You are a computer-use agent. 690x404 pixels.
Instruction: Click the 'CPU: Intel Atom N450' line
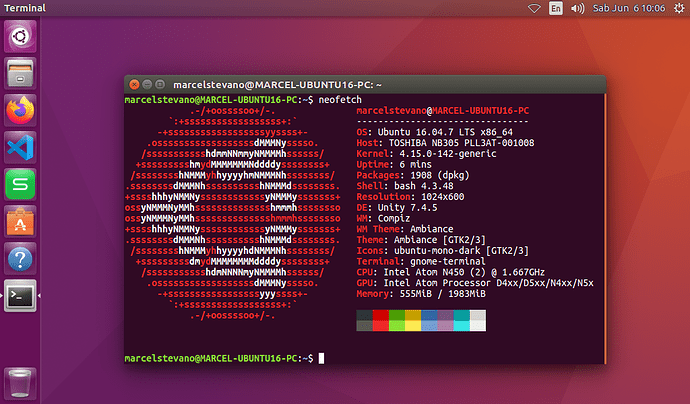pyautogui.click(x=451, y=272)
